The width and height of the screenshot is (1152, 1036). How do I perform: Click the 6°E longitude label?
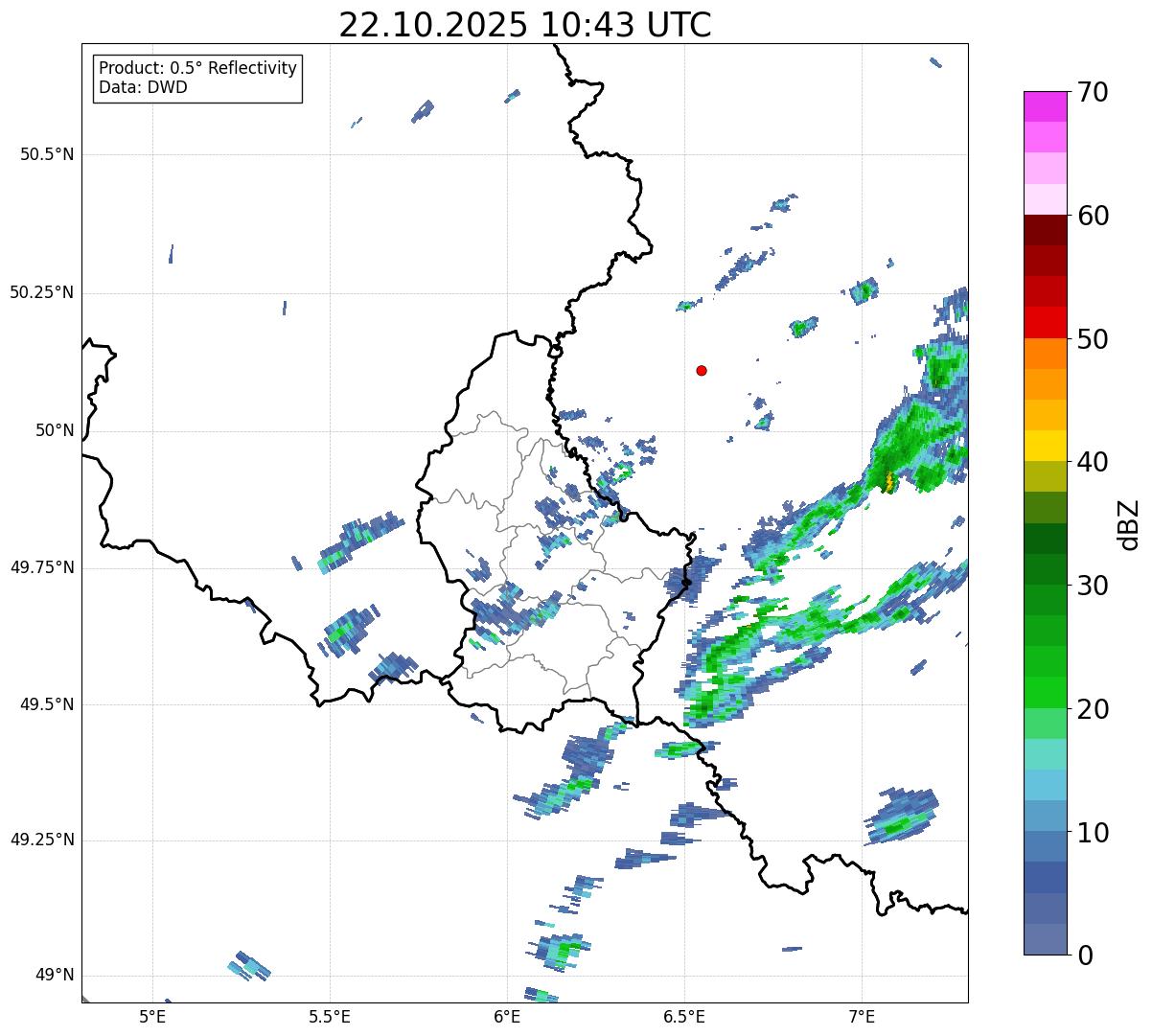(x=507, y=1016)
